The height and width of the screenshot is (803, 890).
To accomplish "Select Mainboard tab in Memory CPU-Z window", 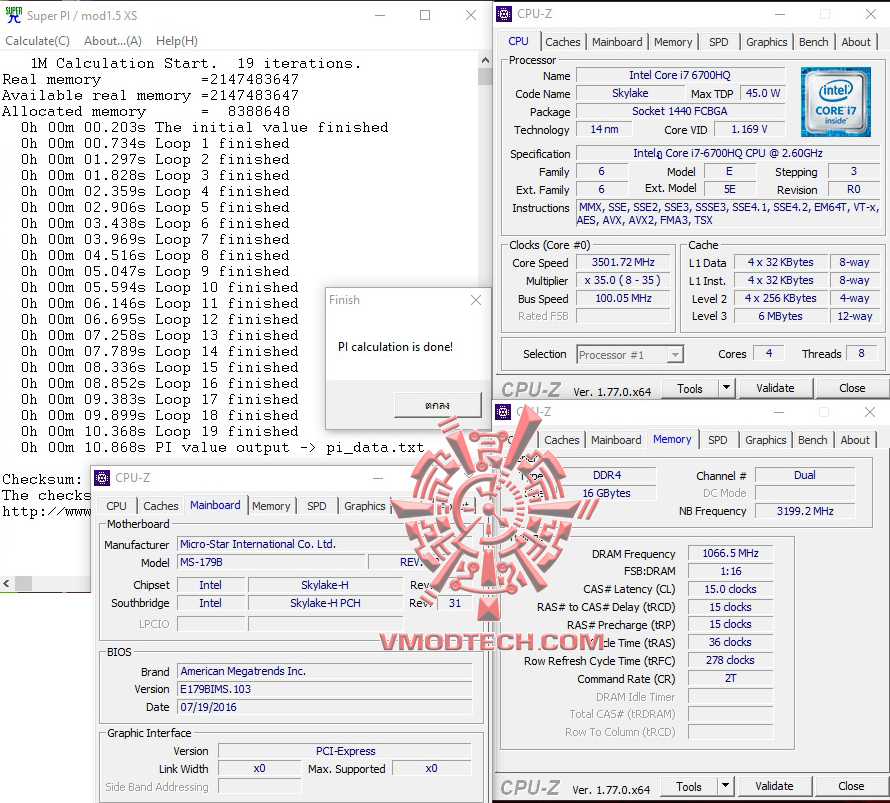I will (x=616, y=440).
